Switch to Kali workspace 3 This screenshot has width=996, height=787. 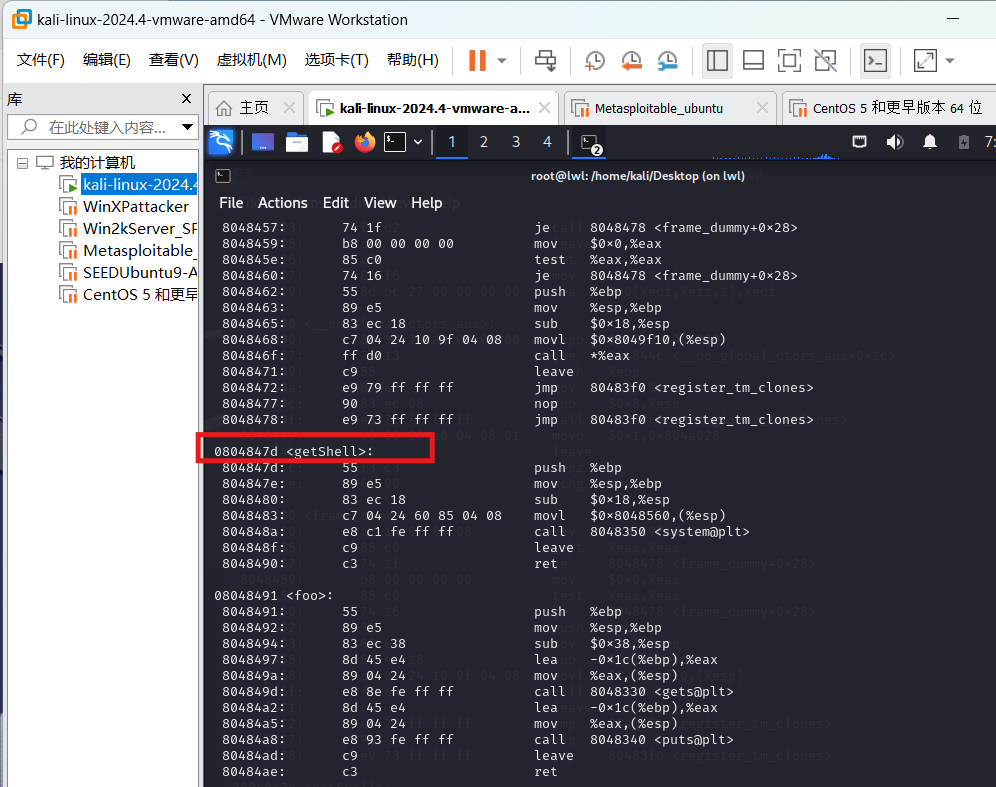516,142
